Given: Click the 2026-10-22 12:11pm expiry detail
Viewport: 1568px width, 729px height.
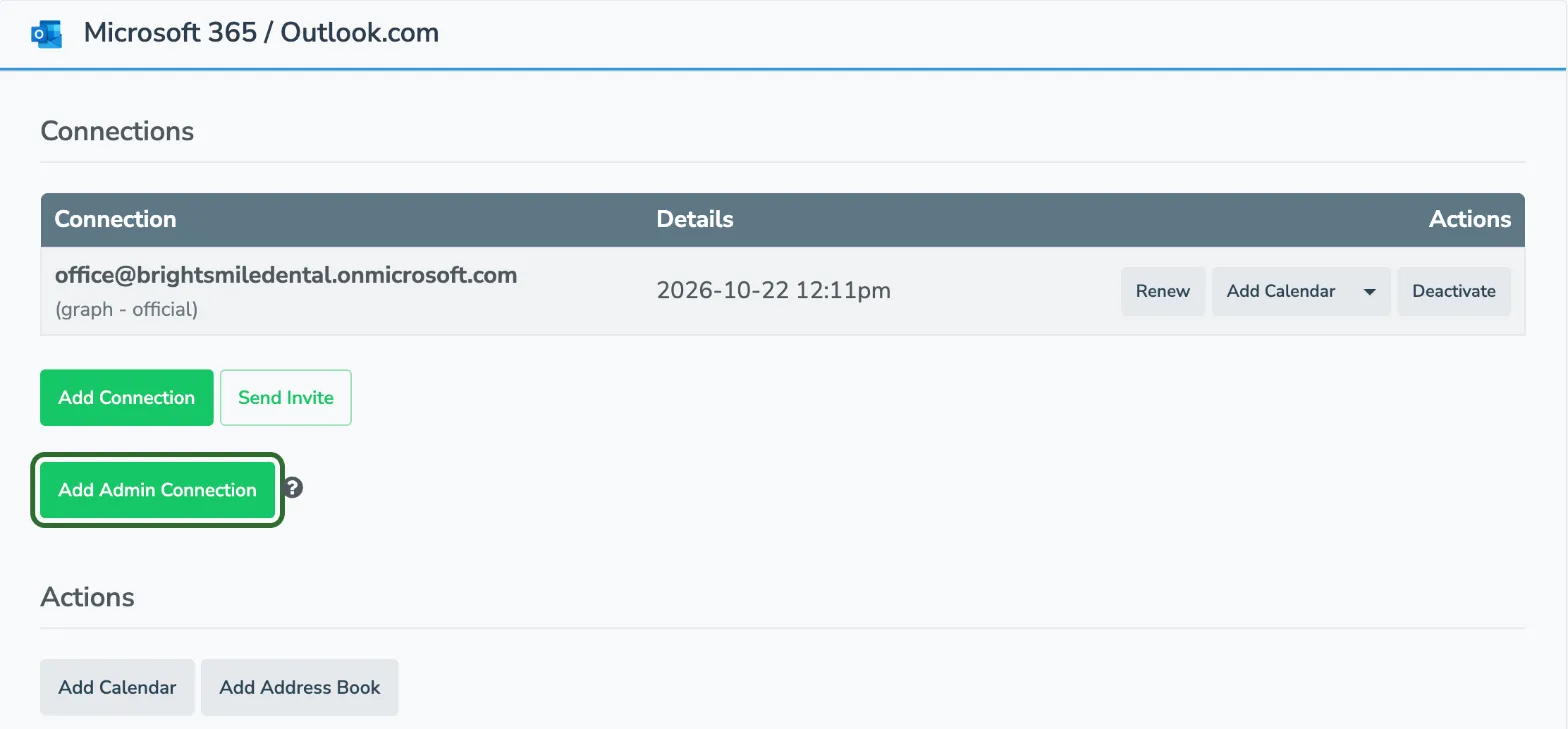Looking at the screenshot, I should click(774, 291).
